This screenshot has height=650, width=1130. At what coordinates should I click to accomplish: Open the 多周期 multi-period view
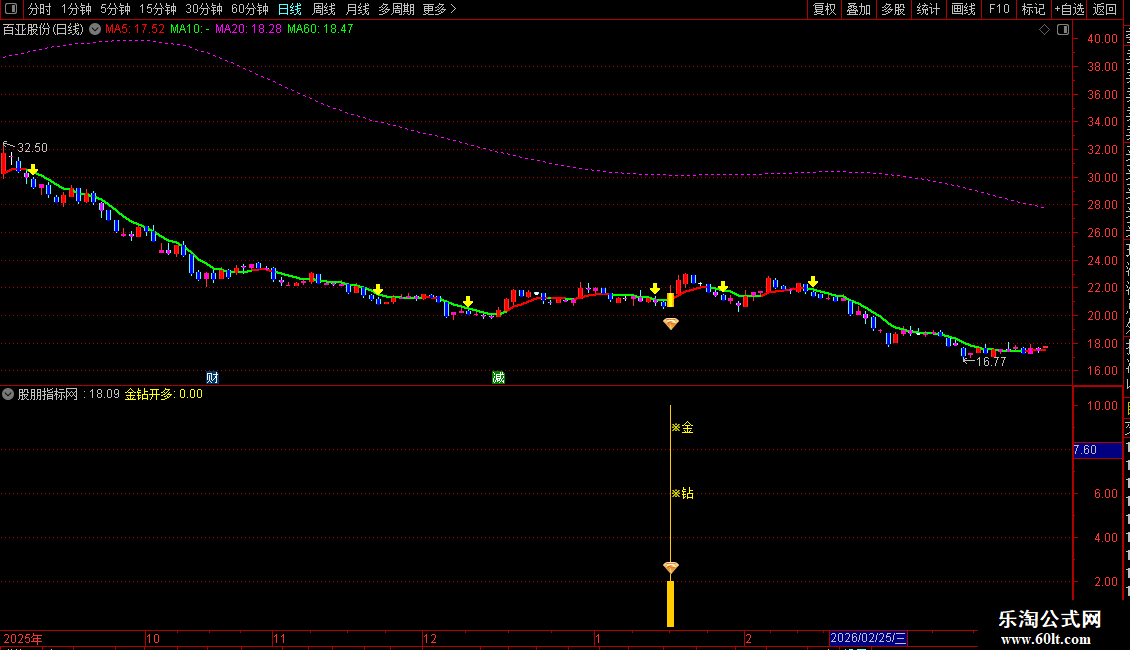click(x=396, y=9)
